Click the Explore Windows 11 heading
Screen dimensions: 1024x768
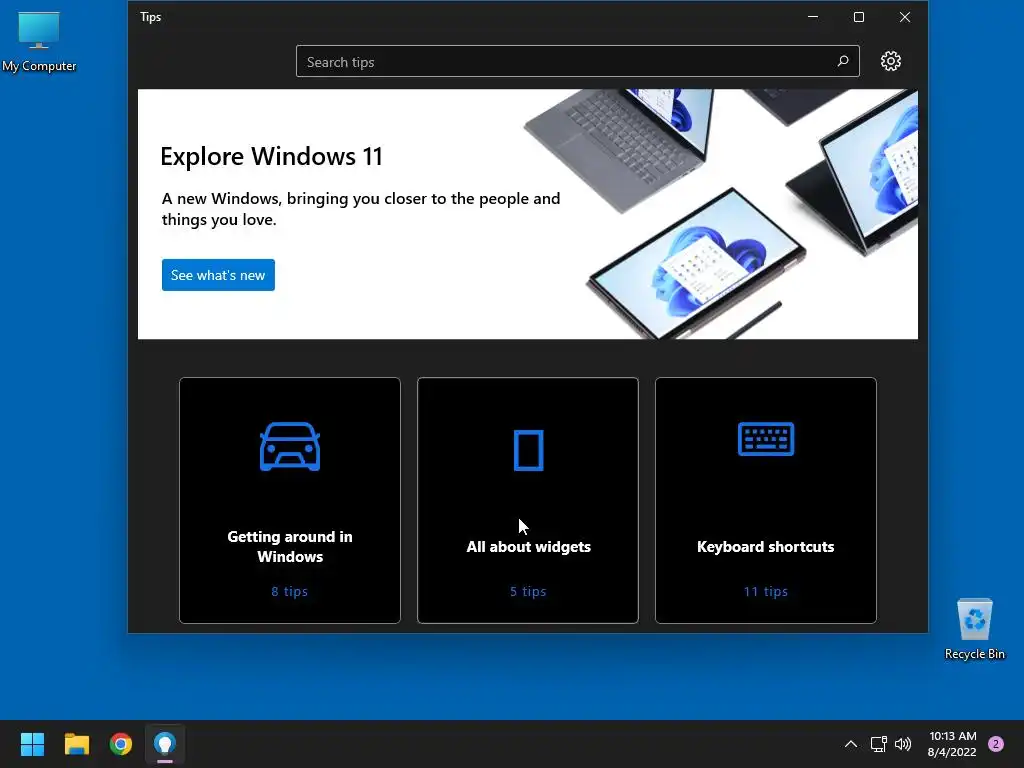pos(271,156)
